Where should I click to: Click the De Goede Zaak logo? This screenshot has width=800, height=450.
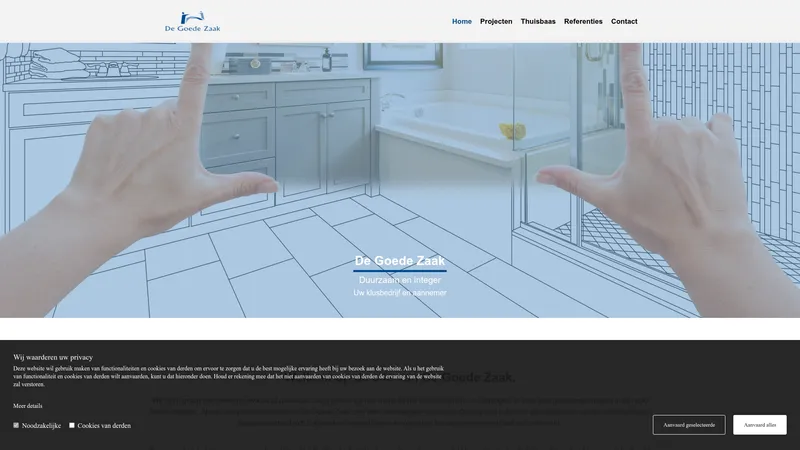click(193, 21)
